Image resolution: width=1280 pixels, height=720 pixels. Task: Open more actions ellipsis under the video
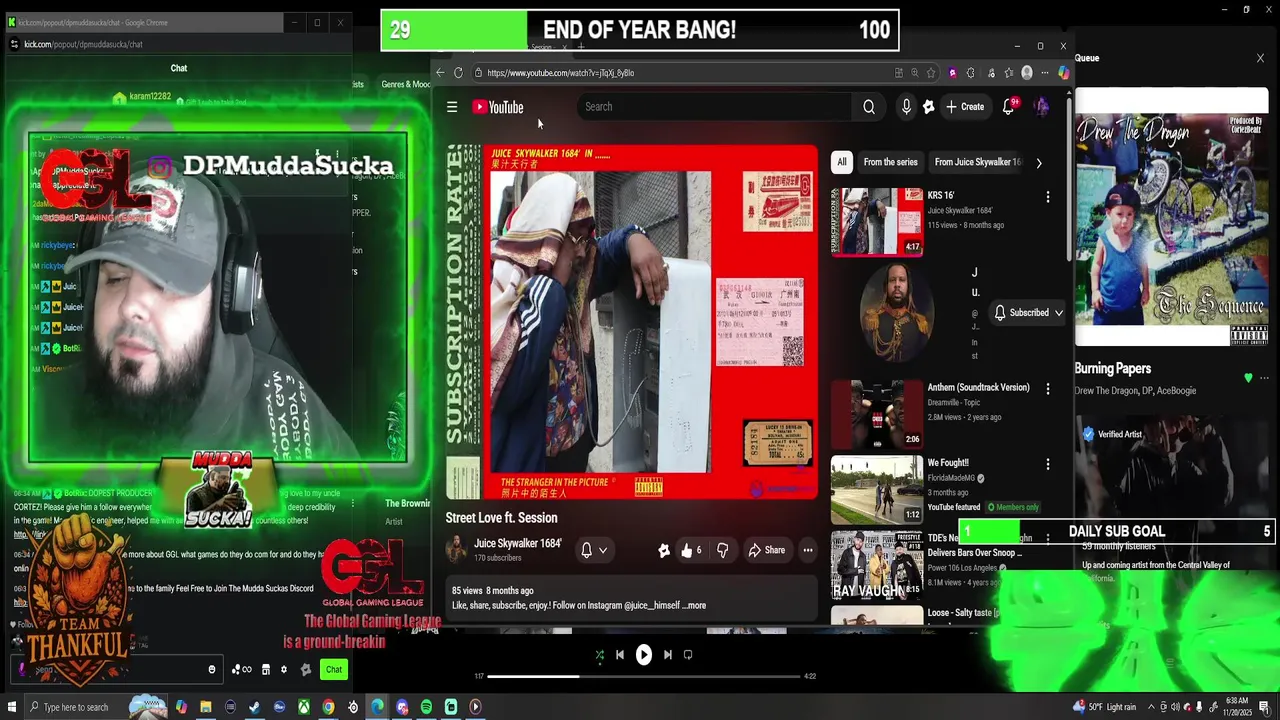coord(808,550)
